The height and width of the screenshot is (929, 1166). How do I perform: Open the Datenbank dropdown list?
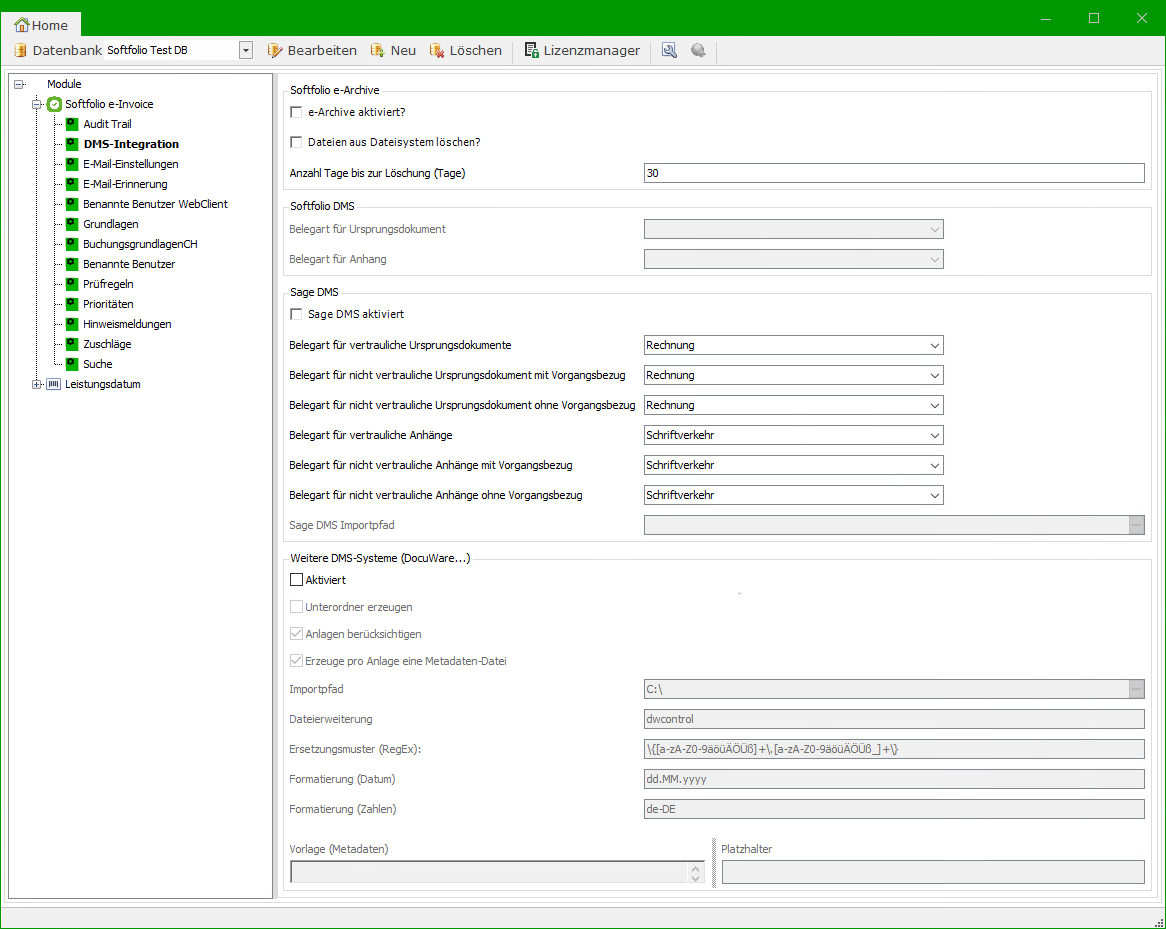tap(245, 50)
